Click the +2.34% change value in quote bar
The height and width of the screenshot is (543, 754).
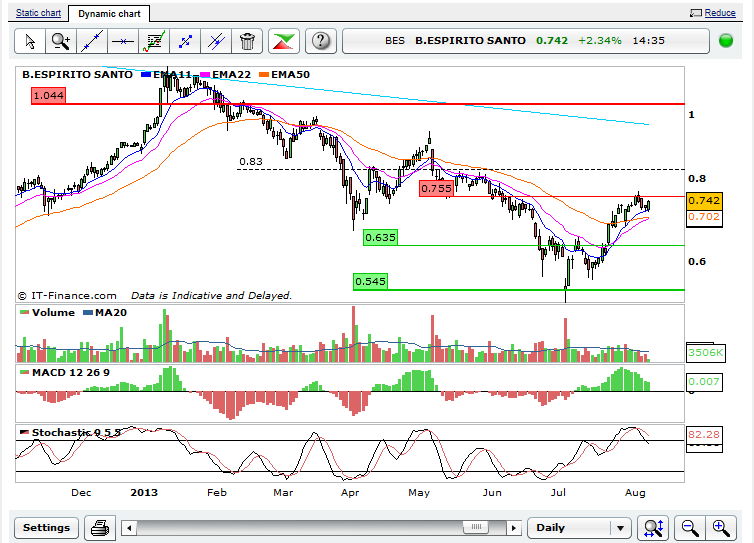click(x=600, y=41)
